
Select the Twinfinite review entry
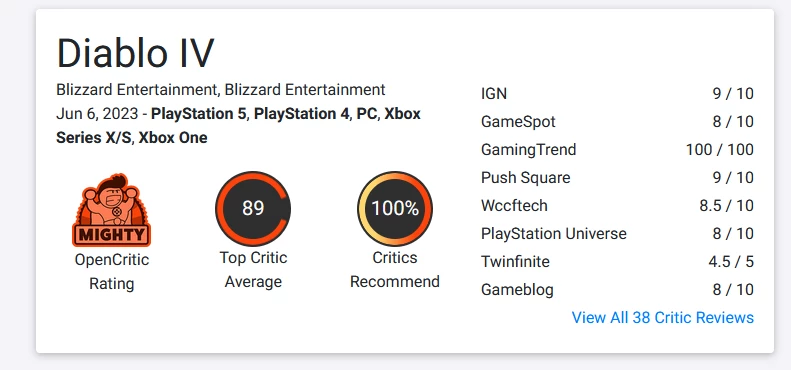coord(617,262)
